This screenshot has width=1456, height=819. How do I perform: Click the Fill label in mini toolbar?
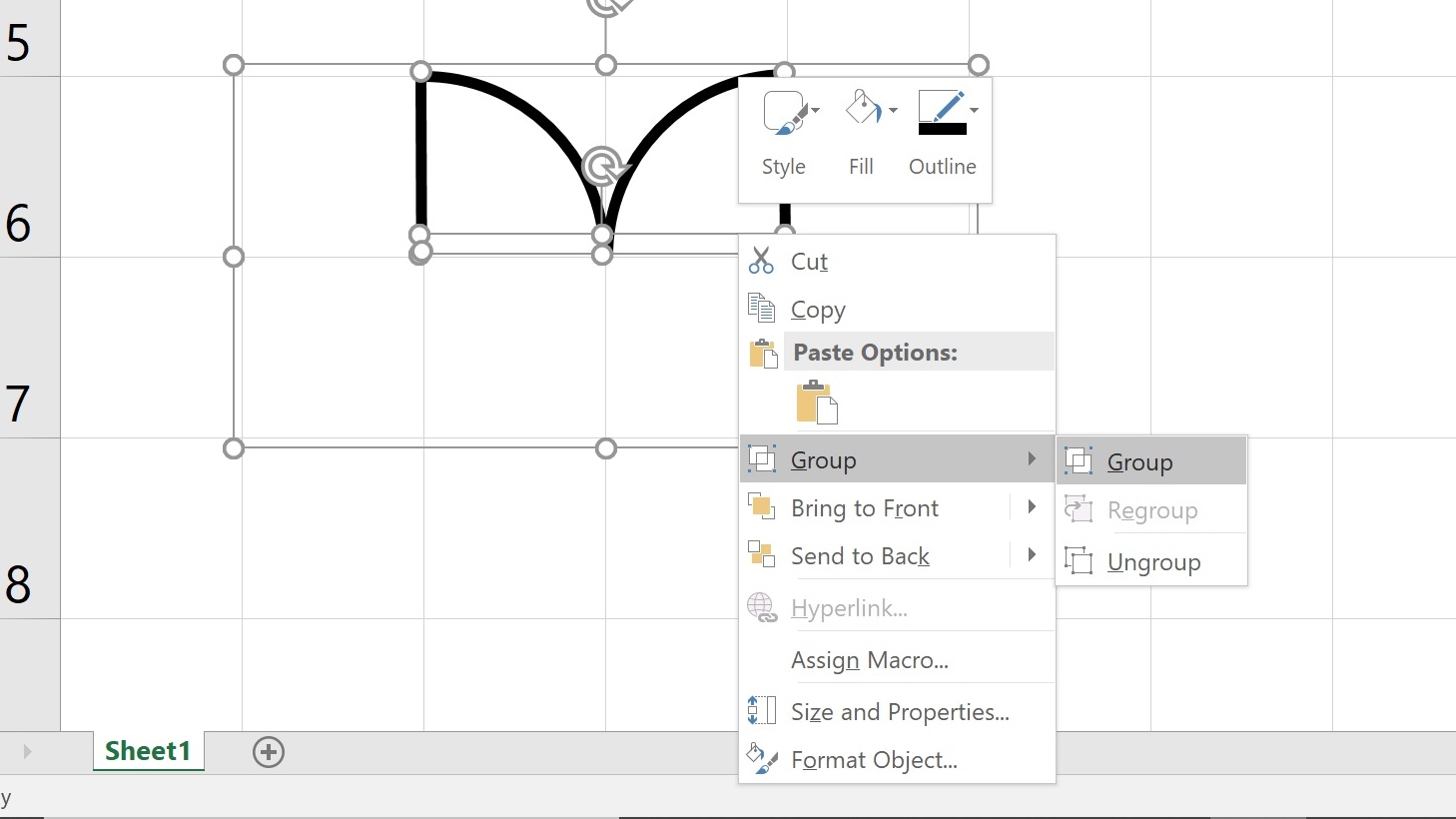pos(862,167)
